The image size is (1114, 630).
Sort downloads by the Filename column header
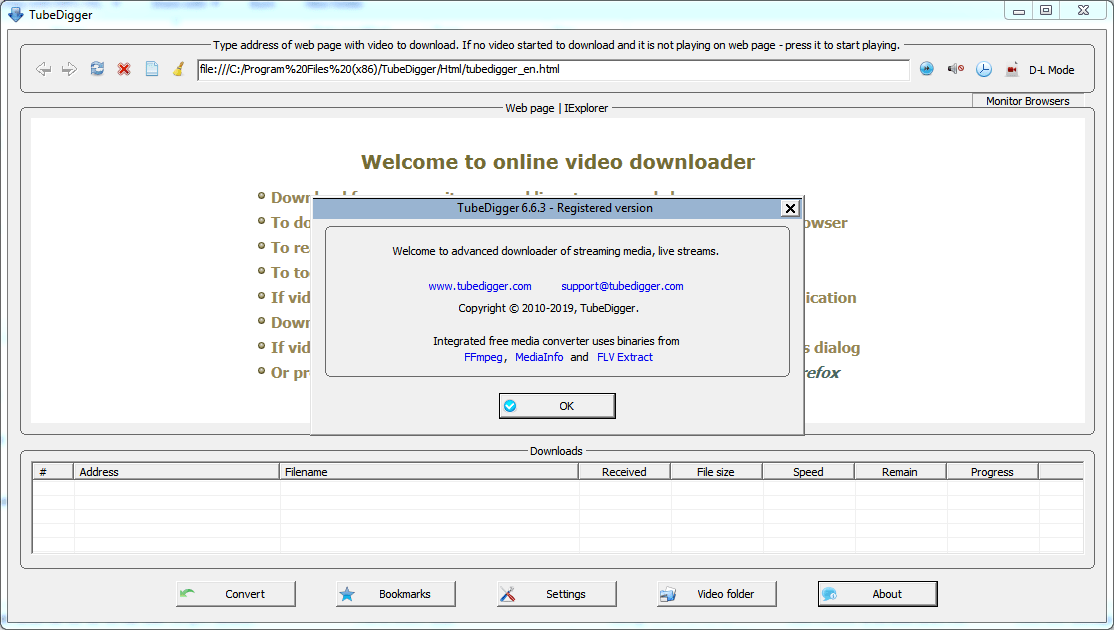coord(429,472)
